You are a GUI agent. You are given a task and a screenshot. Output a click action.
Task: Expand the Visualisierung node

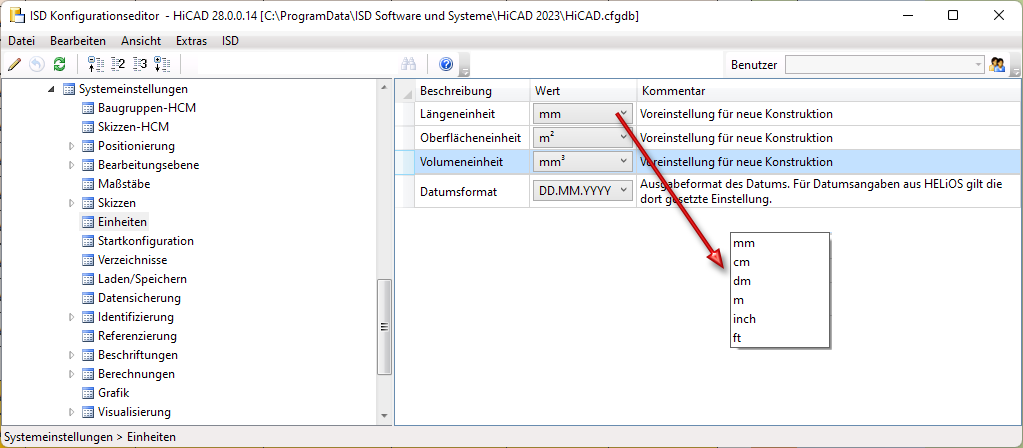72,412
